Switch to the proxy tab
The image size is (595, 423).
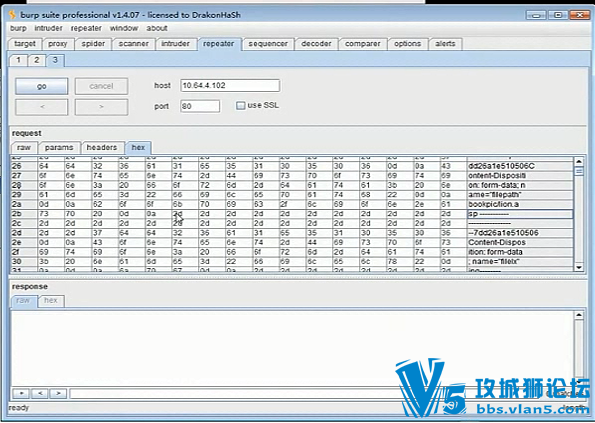[x=58, y=44]
